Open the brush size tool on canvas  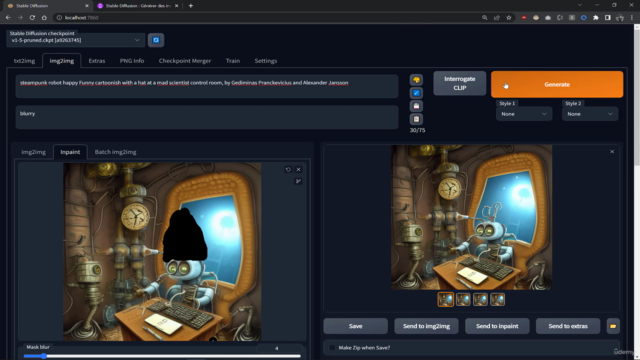point(298,181)
